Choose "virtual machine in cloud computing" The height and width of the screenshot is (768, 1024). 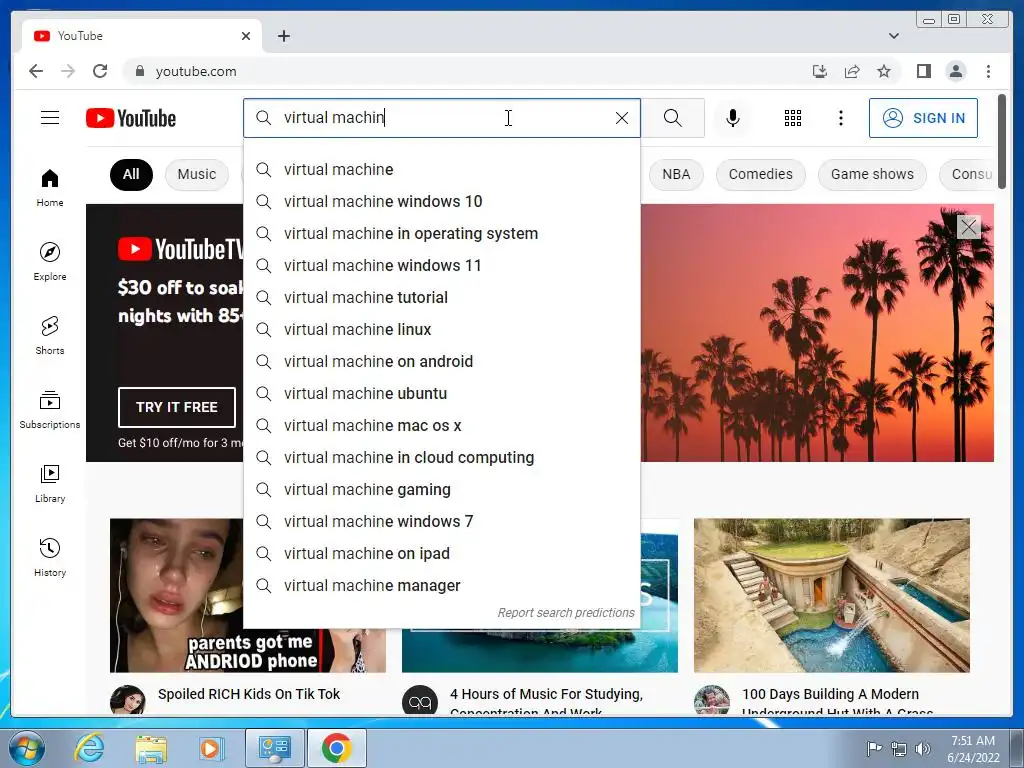[441, 458]
